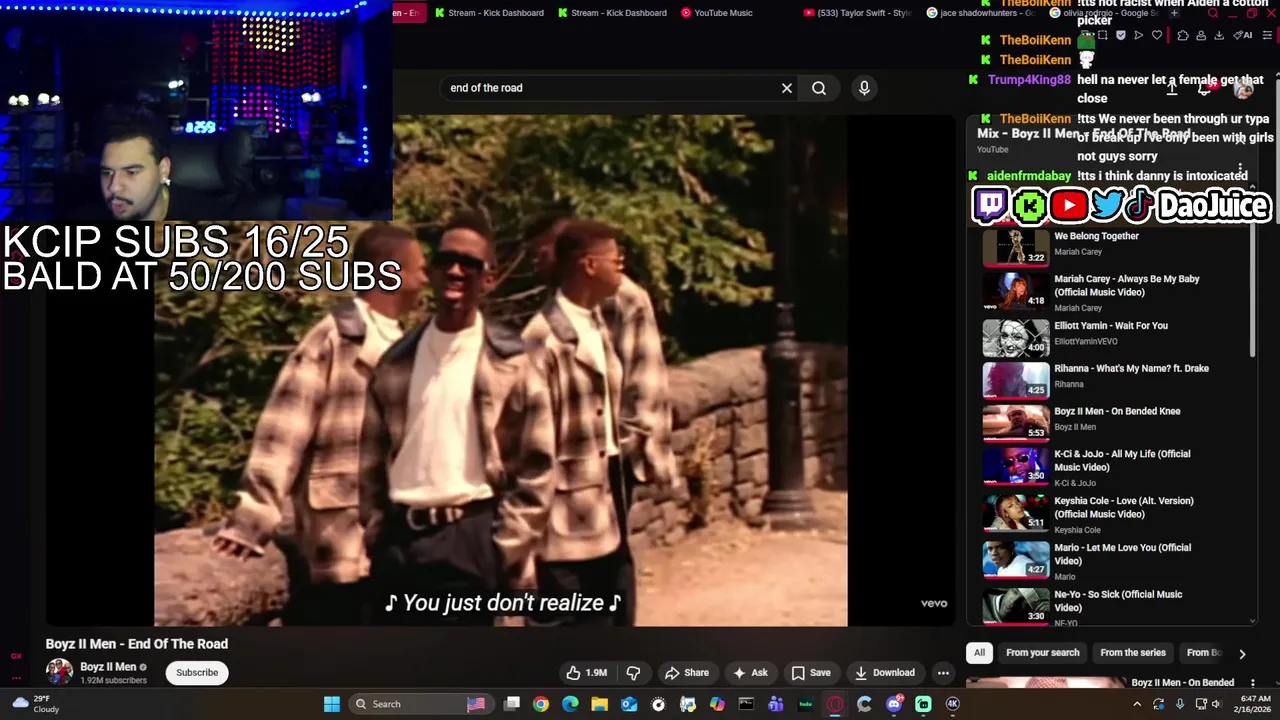Open Copilot from the taskbar

(x=717, y=704)
